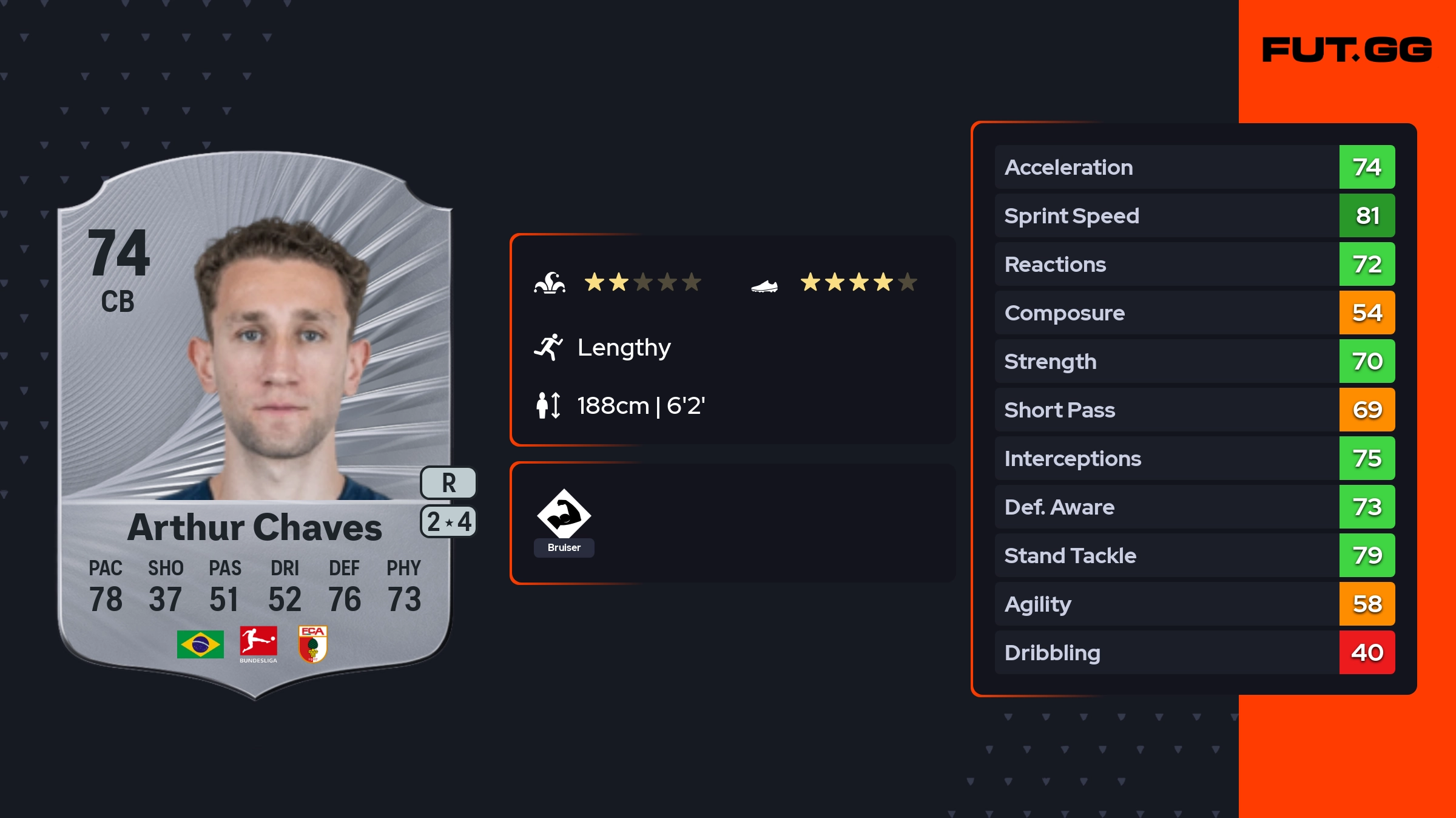Screen dimensions: 1456x818
Task: Select the Acceleration stat row
Action: click(1165, 167)
